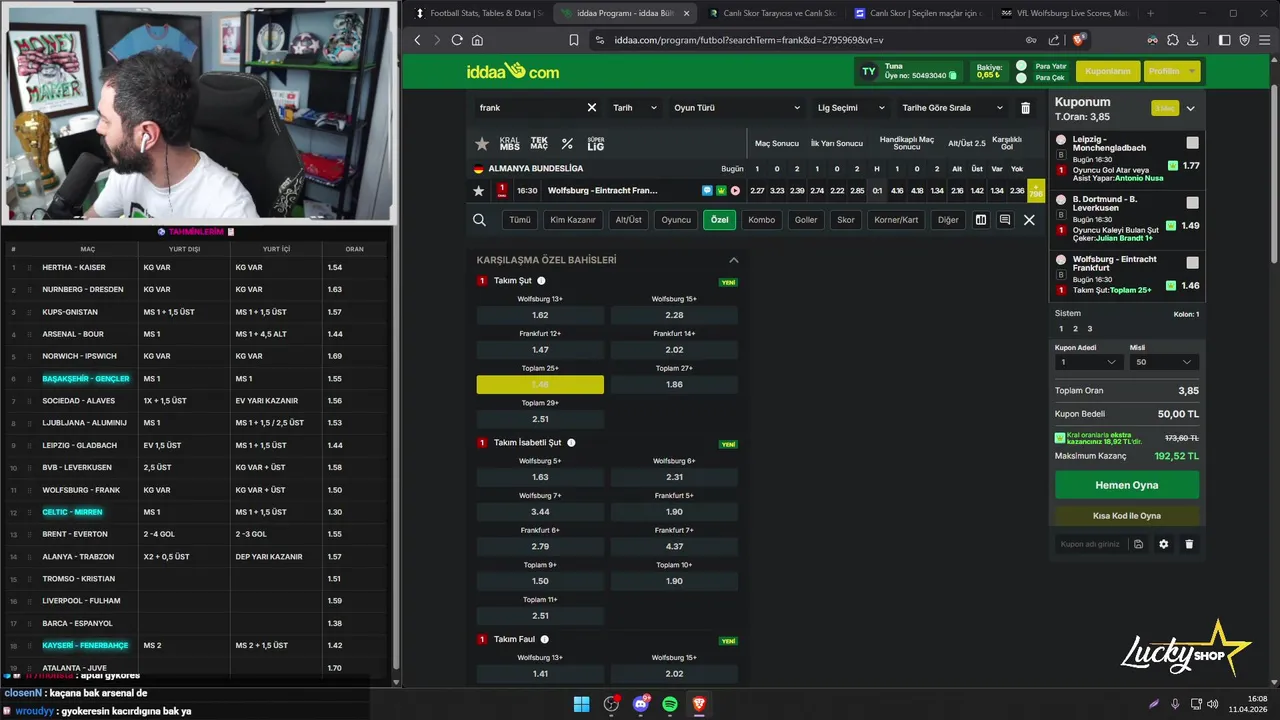
Task: Select the TEK MAÇ filter icon
Action: [539, 144]
